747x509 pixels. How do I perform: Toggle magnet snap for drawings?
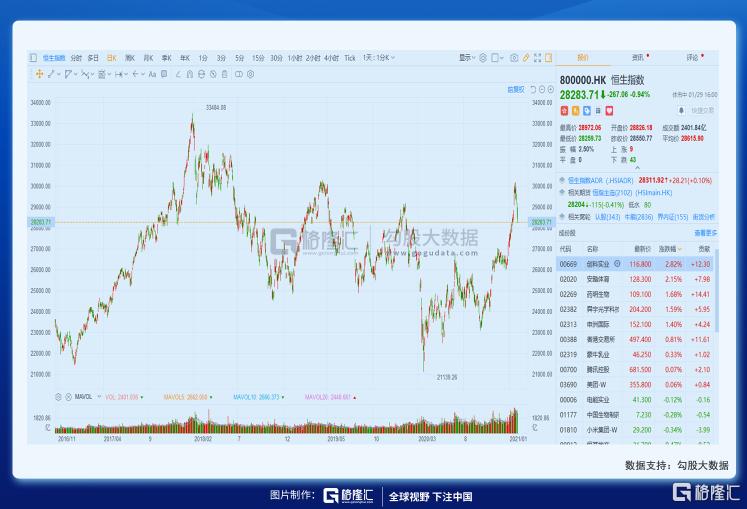click(x=190, y=74)
